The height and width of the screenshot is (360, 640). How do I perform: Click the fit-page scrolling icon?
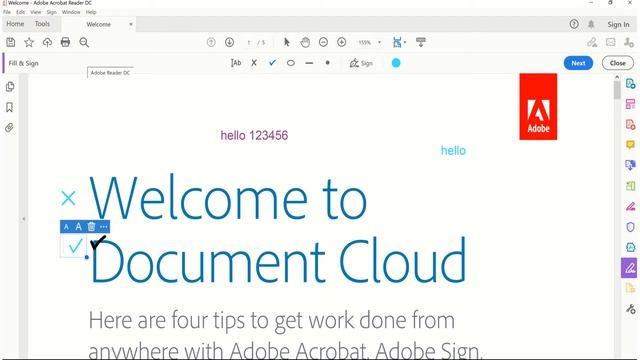coord(397,42)
